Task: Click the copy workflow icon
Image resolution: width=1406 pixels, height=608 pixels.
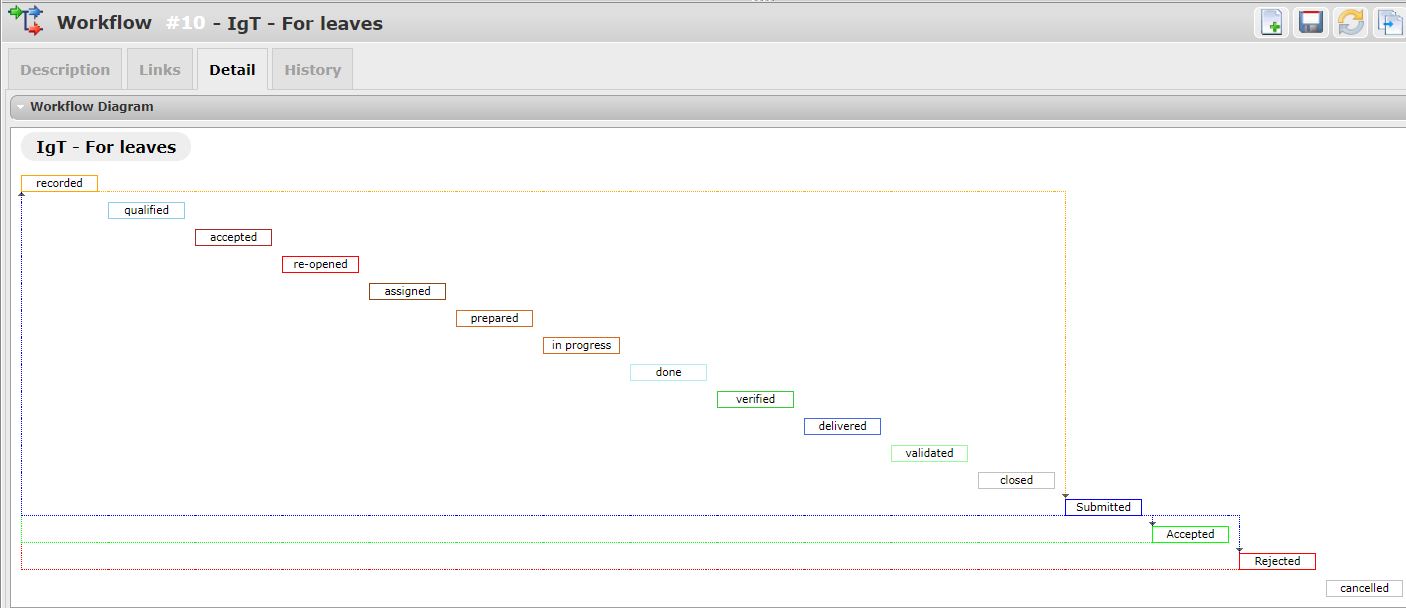Action: coord(1390,22)
